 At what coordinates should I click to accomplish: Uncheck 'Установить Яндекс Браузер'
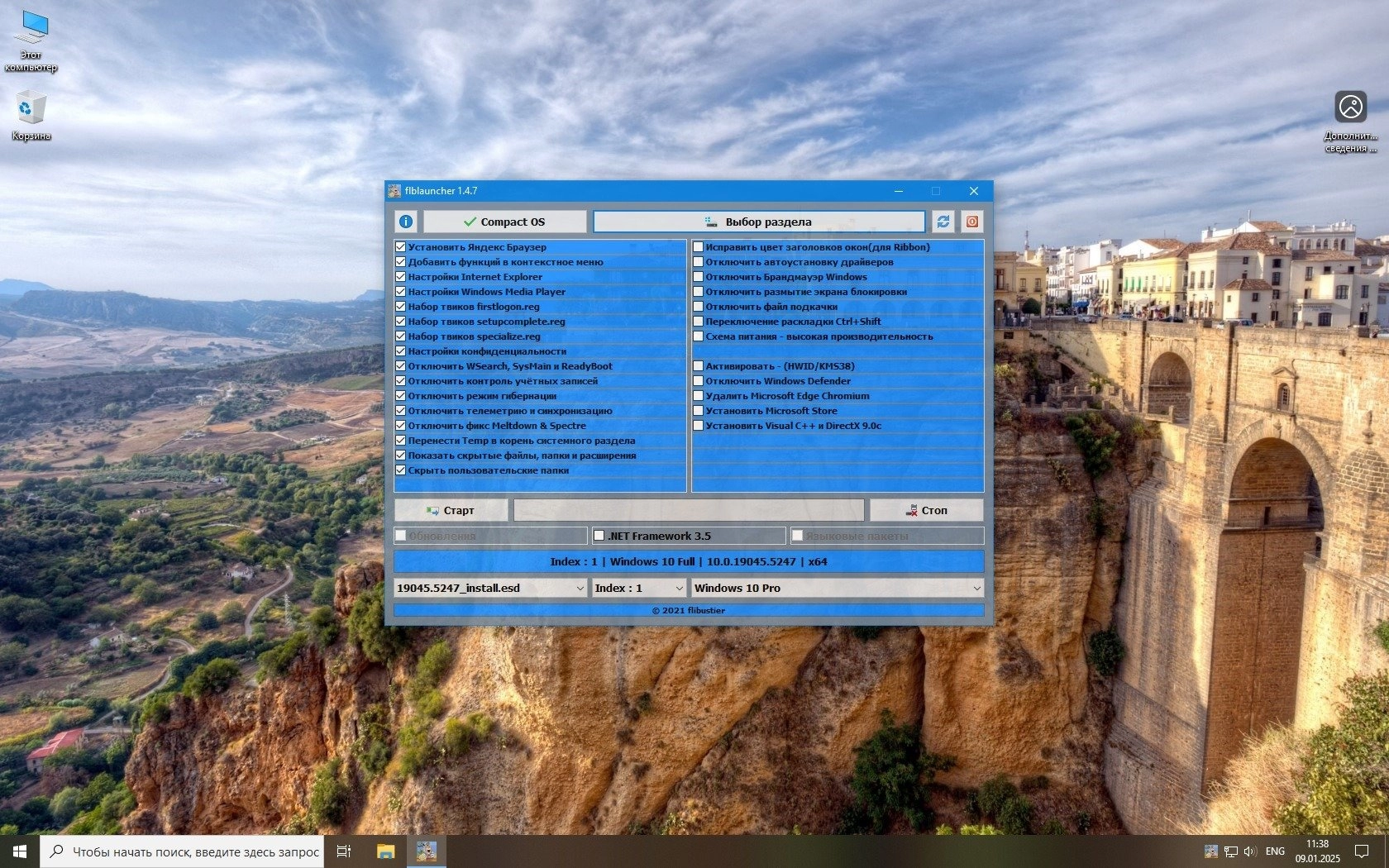(401, 247)
